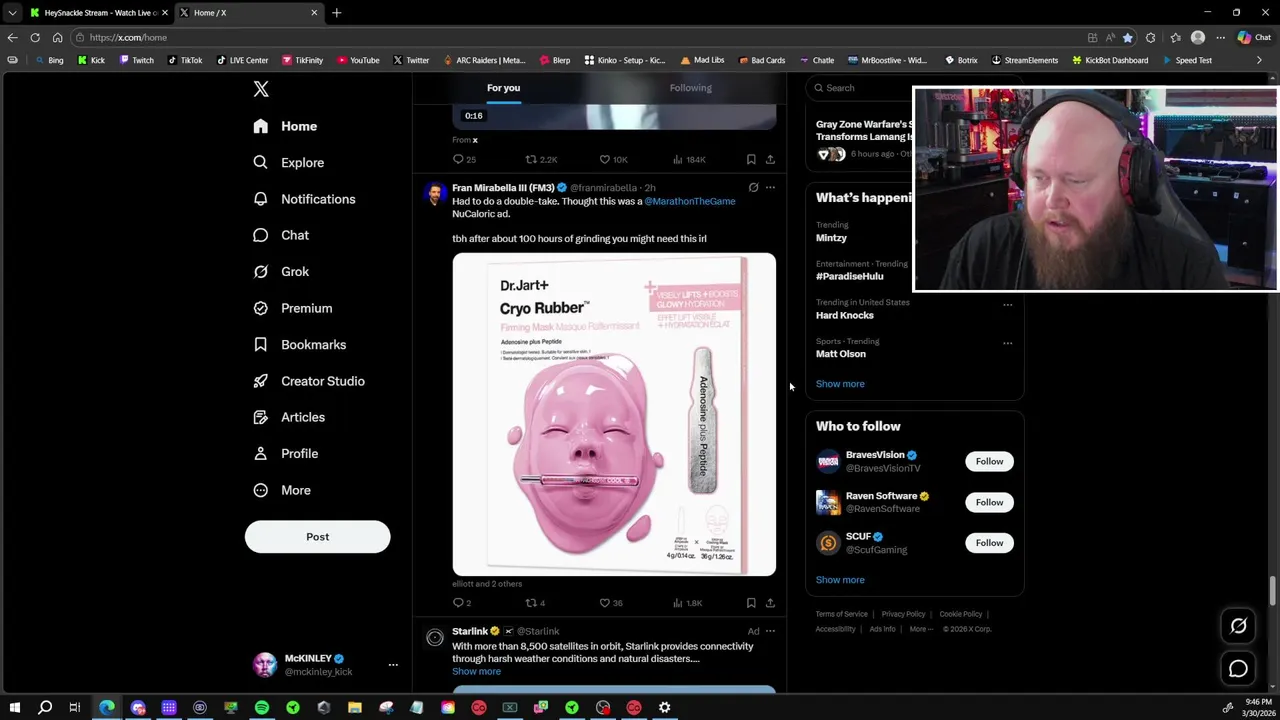Click Show more on Starlink post

tap(476, 671)
